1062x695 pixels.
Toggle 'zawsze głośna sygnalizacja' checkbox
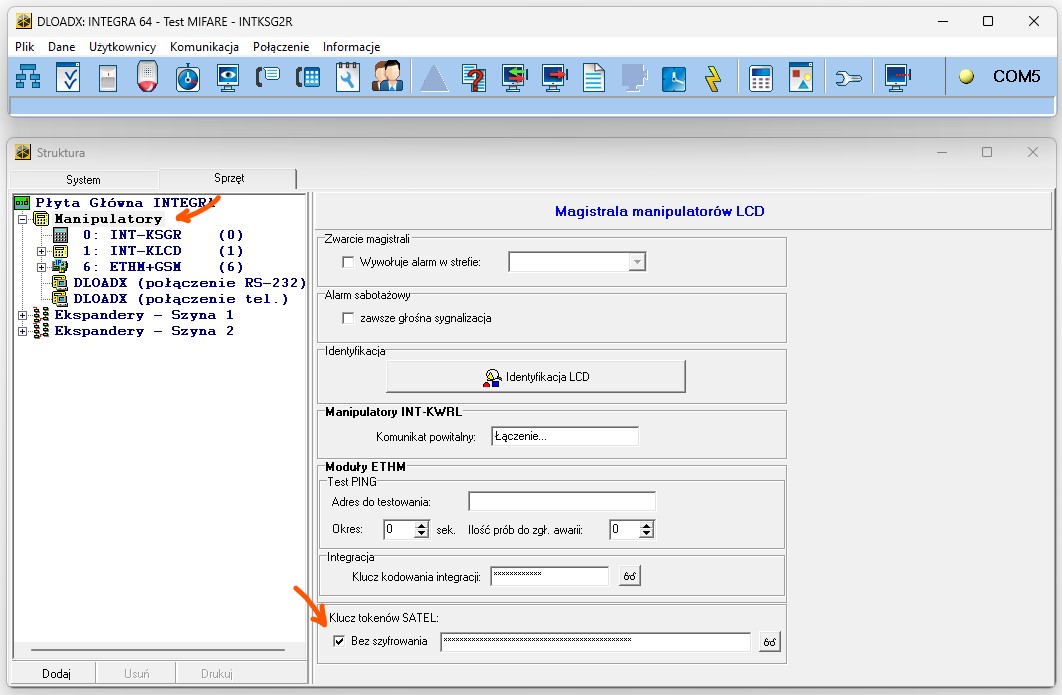(x=349, y=318)
